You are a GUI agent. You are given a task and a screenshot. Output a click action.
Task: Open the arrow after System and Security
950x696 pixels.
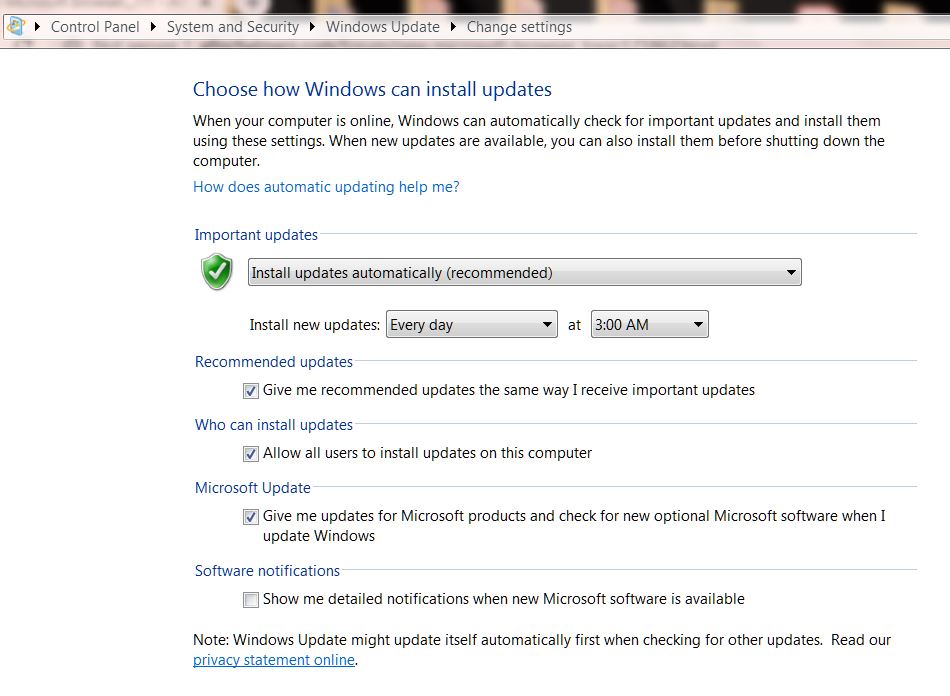[x=312, y=27]
